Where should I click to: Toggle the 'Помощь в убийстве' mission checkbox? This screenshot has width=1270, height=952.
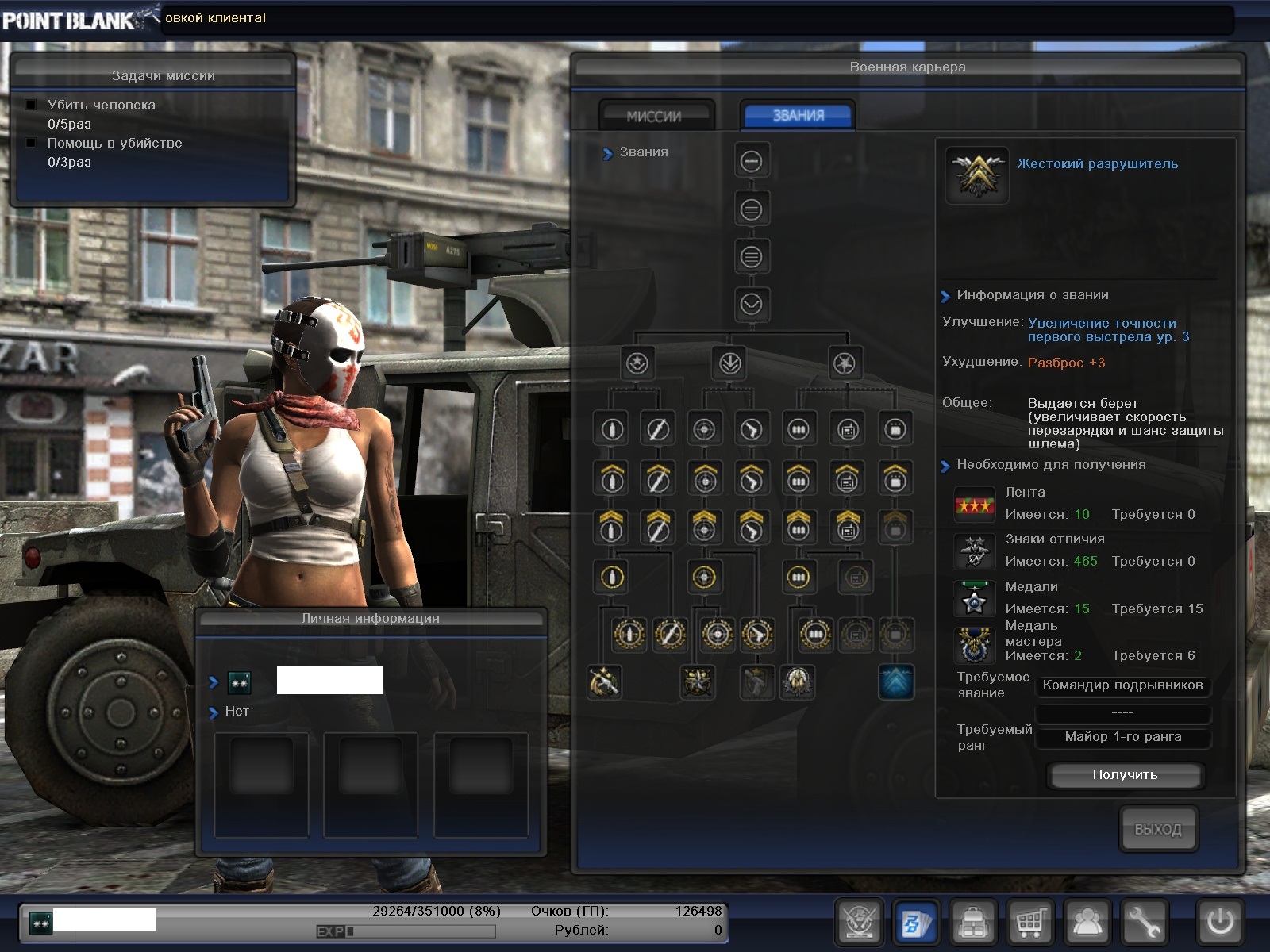click(32, 143)
